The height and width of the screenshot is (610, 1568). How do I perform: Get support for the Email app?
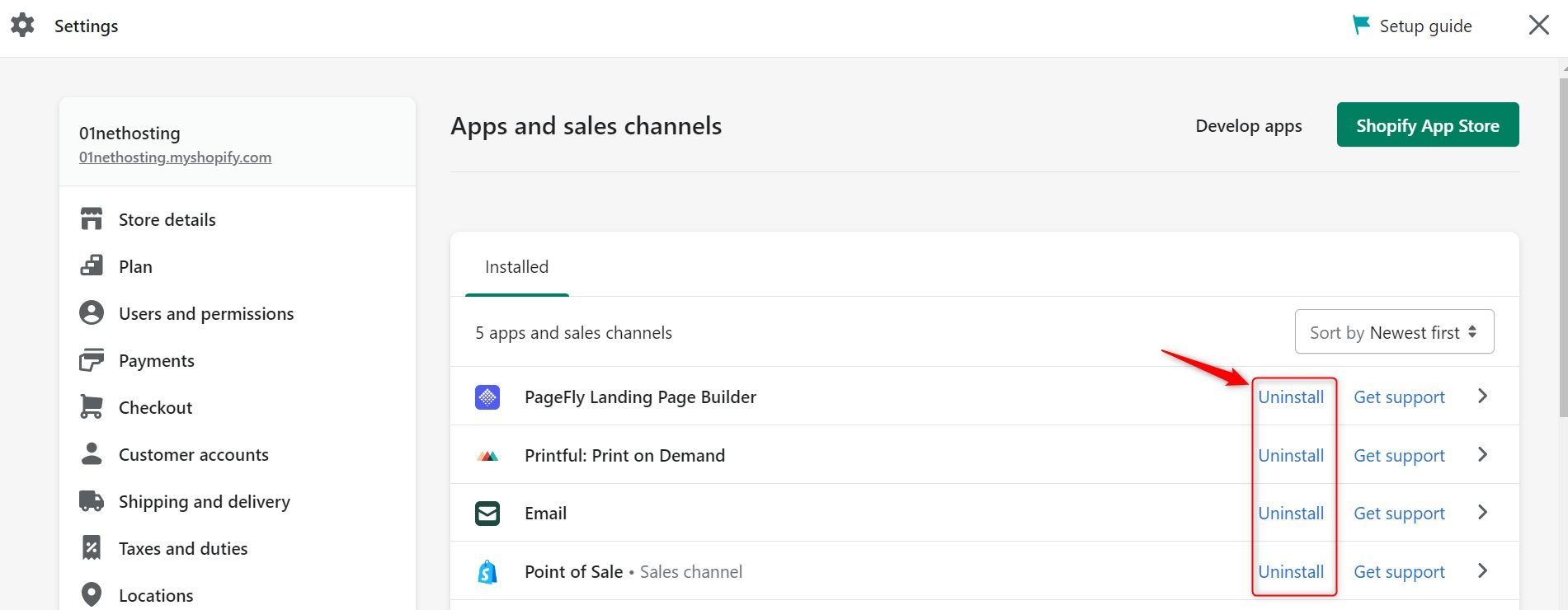tap(1399, 514)
